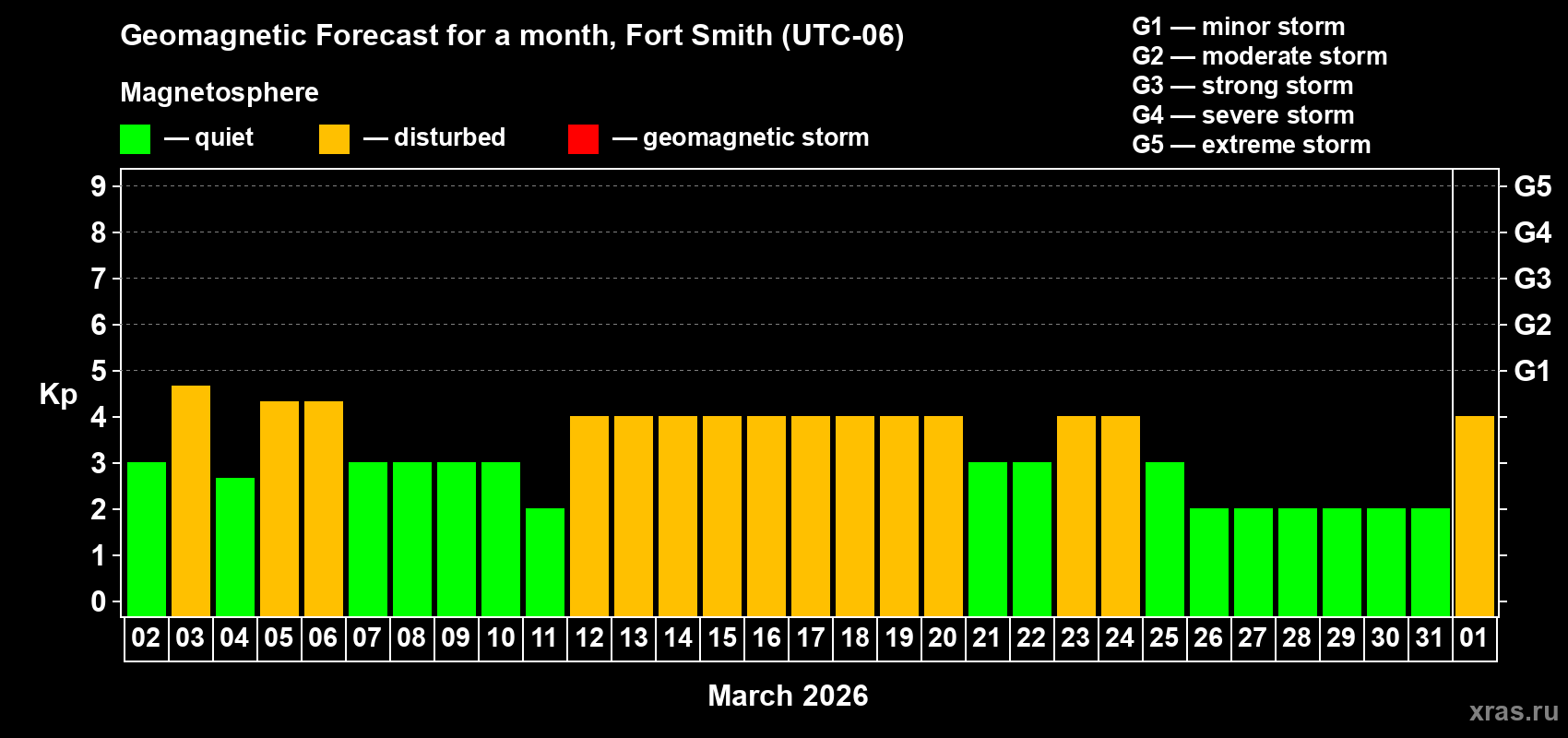The height and width of the screenshot is (738, 1568).
Task: Click the 'G3 — strong storm' legend line
Action: pos(1242,86)
